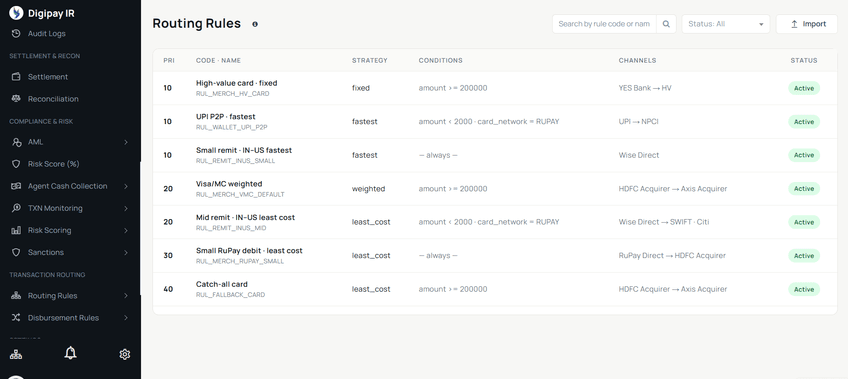Open rule UPI P2P · fastest
848x379 pixels.
pos(226,117)
